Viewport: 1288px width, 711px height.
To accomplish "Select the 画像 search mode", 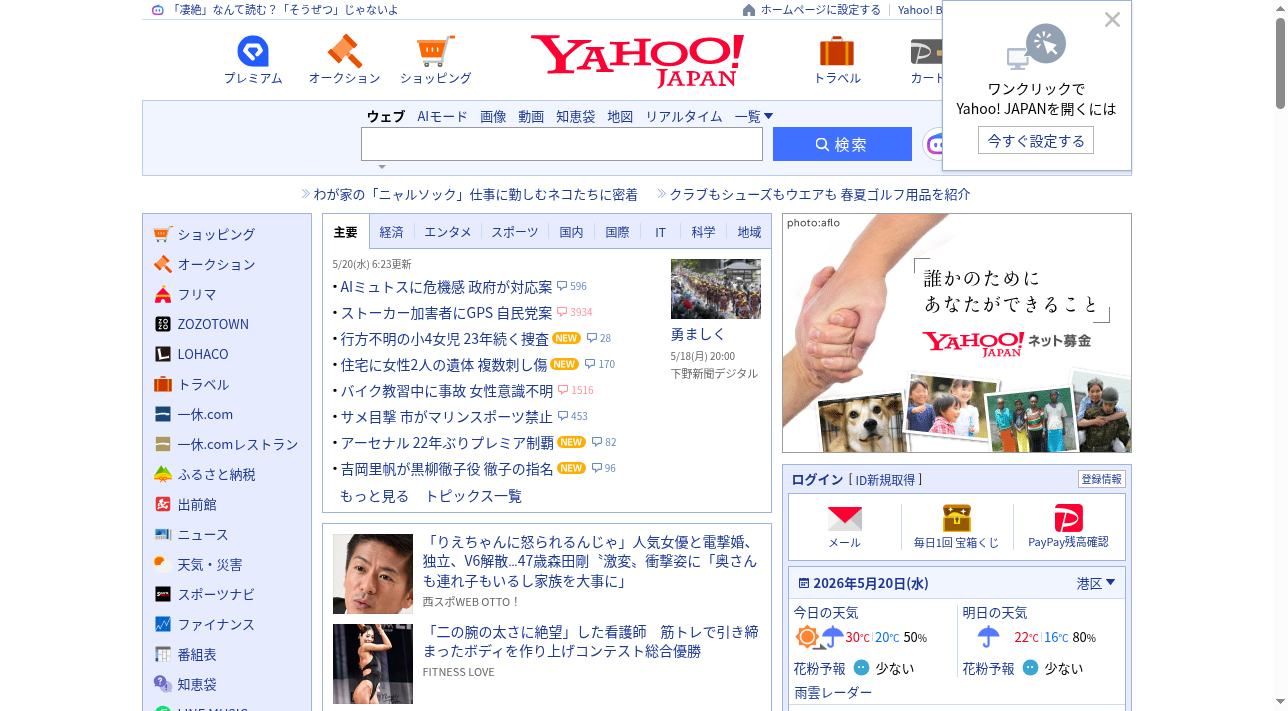I will point(493,116).
